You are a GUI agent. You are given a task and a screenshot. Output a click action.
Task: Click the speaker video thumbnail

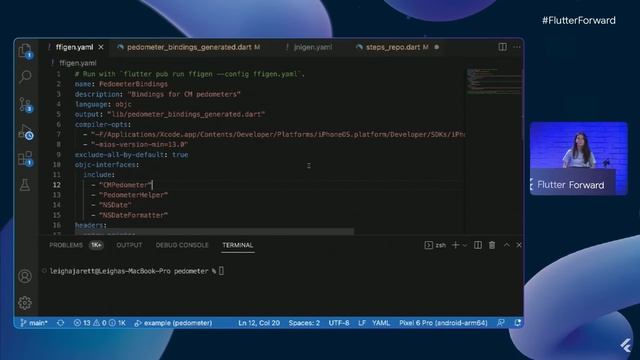pos(578,158)
